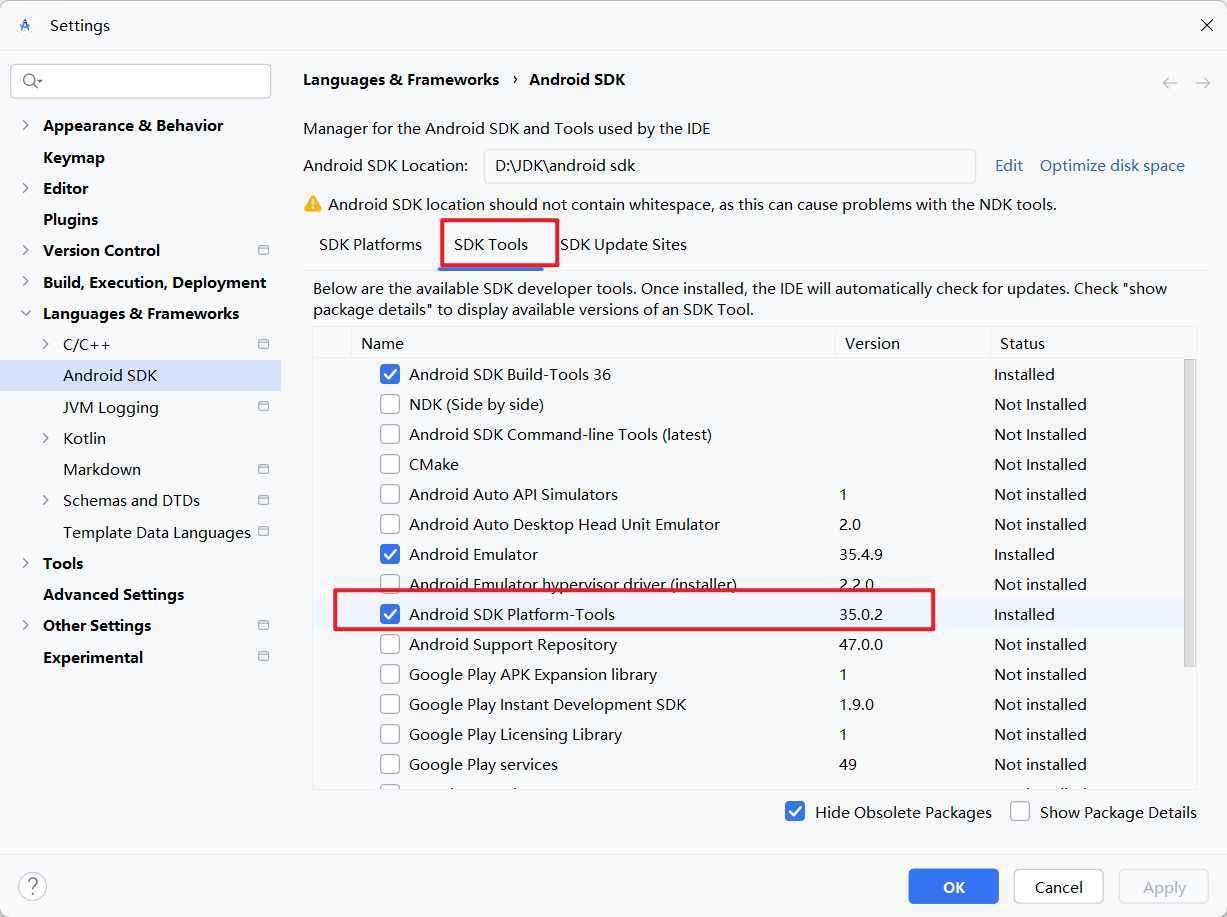Open SDK Update Sites tab
Viewport: 1227px width, 917px height.
tap(623, 244)
